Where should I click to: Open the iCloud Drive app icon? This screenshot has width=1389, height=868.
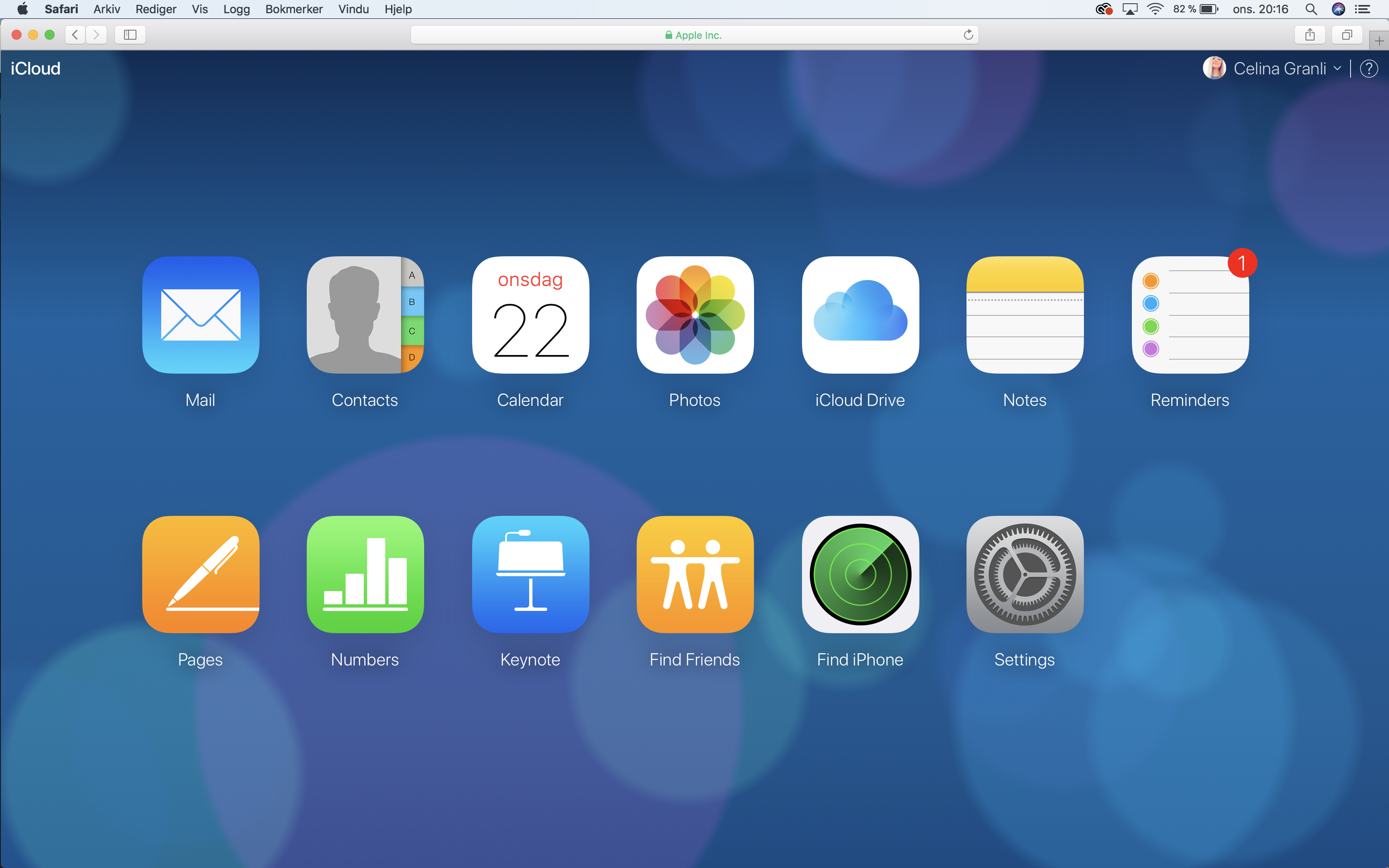(860, 315)
